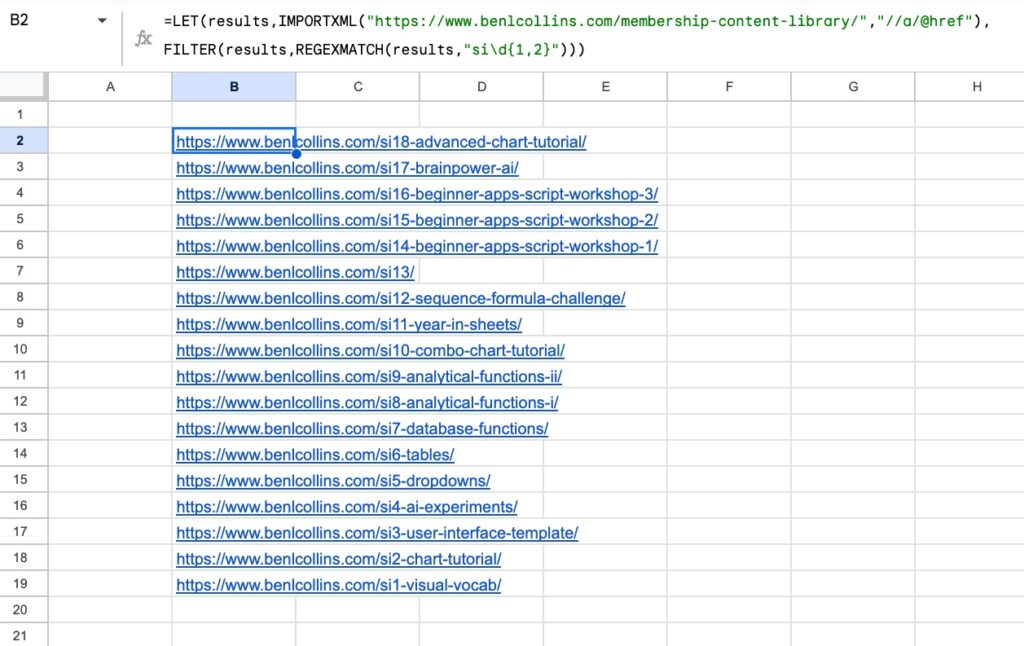Image resolution: width=1024 pixels, height=646 pixels.
Task: Select row 20 header
Action: [22, 609]
